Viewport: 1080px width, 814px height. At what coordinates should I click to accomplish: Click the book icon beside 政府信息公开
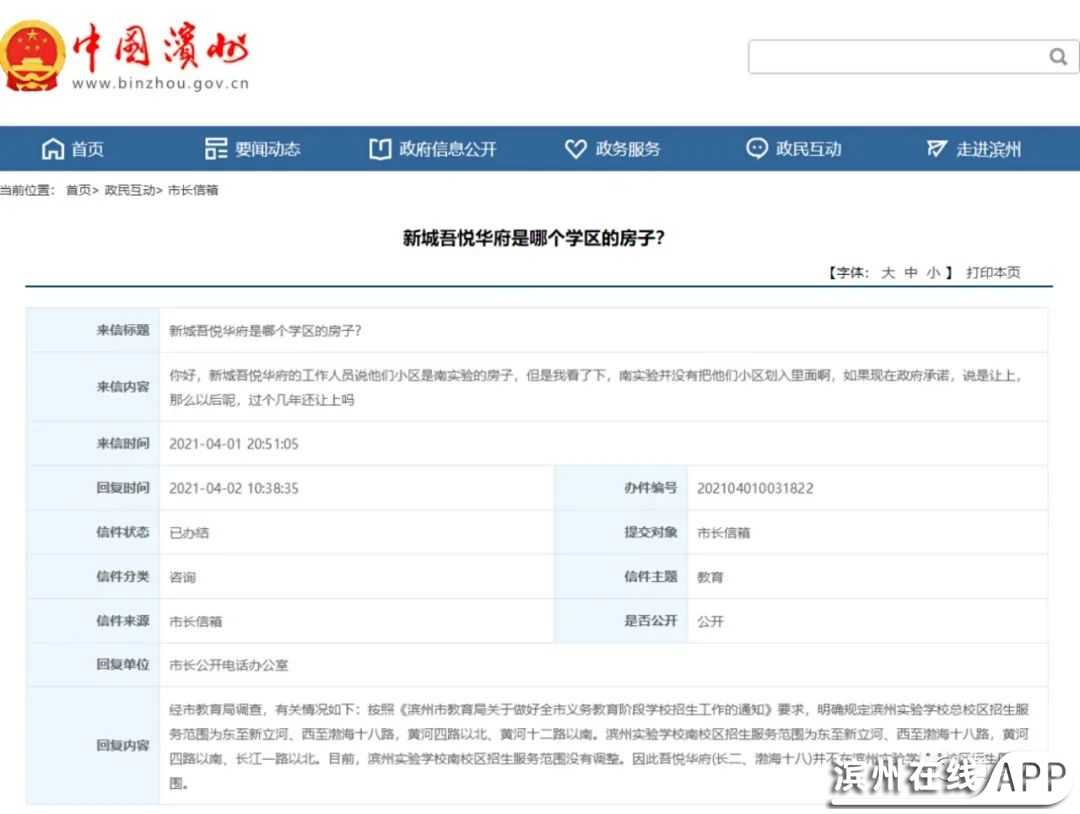[380, 149]
